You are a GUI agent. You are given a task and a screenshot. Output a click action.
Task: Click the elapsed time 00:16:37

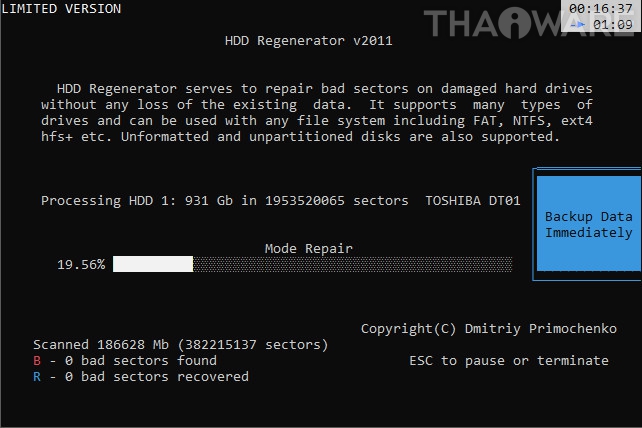(x=601, y=8)
